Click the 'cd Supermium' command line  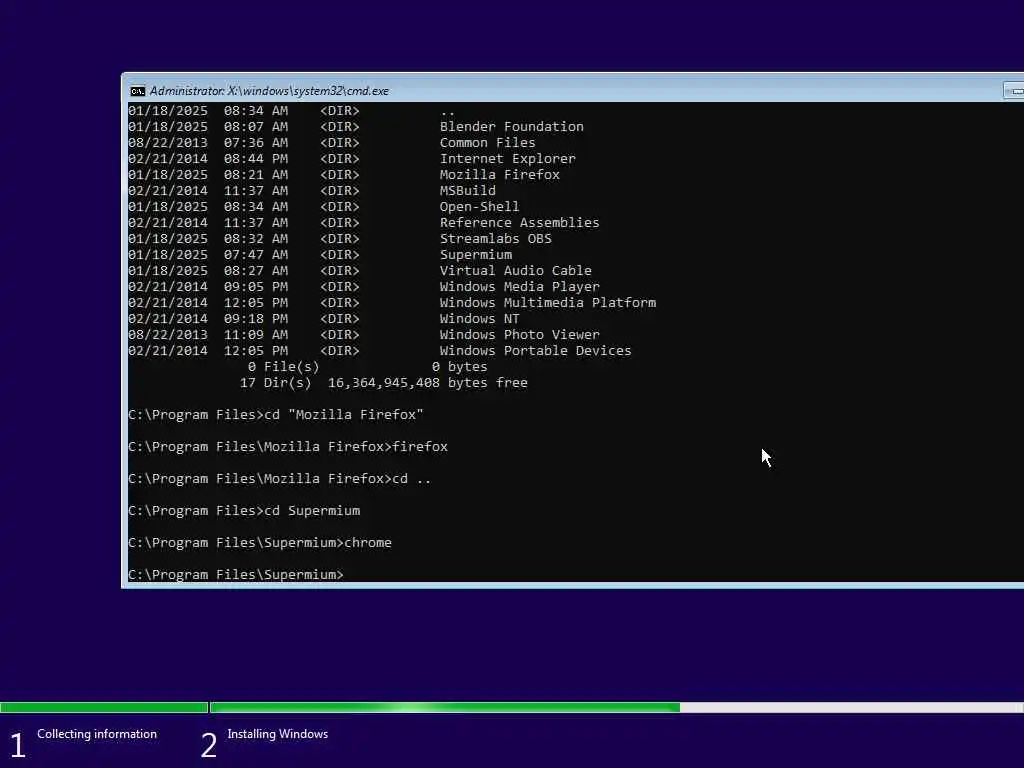coord(244,511)
